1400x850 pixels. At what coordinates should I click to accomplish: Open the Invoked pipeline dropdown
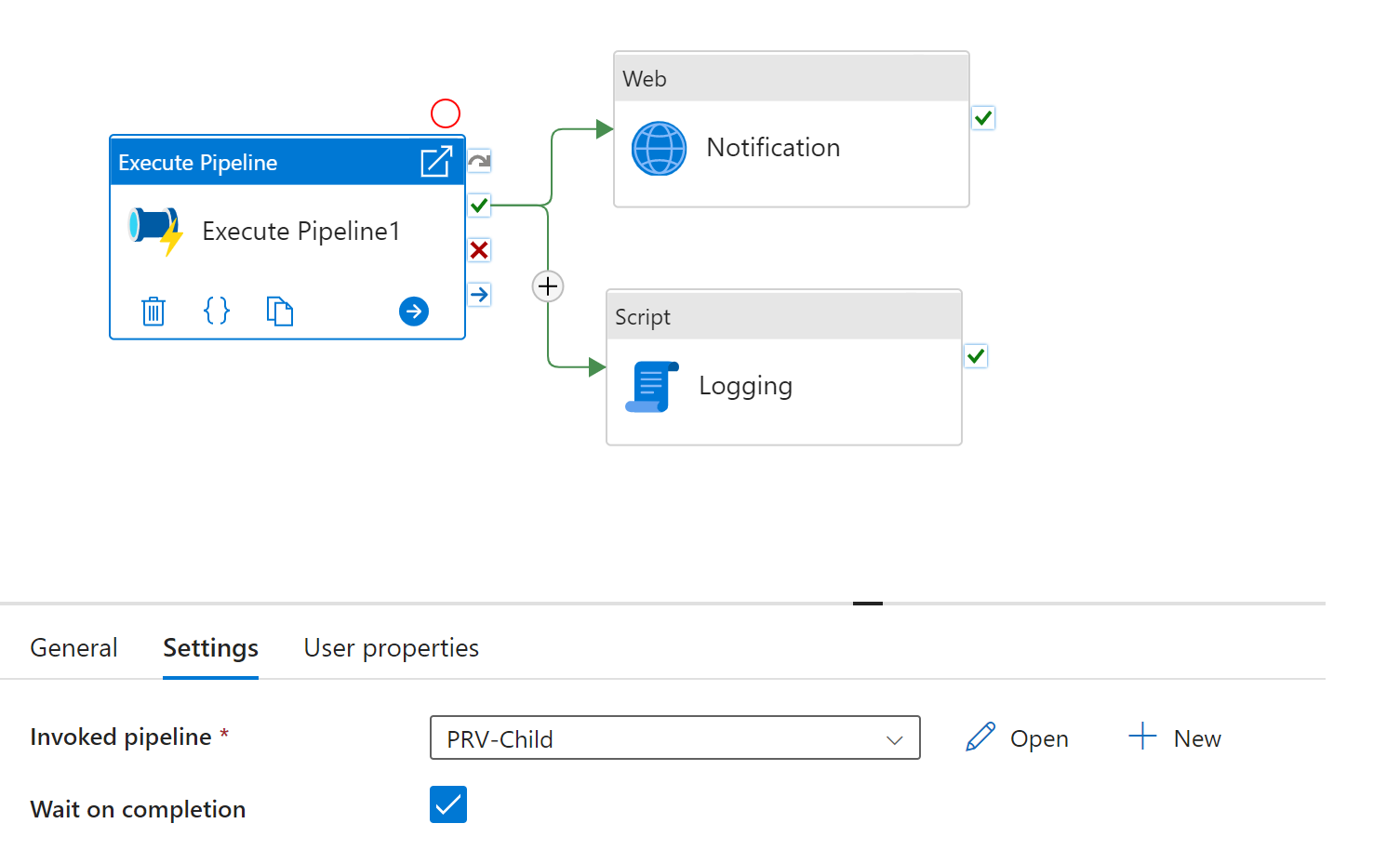pos(894,737)
